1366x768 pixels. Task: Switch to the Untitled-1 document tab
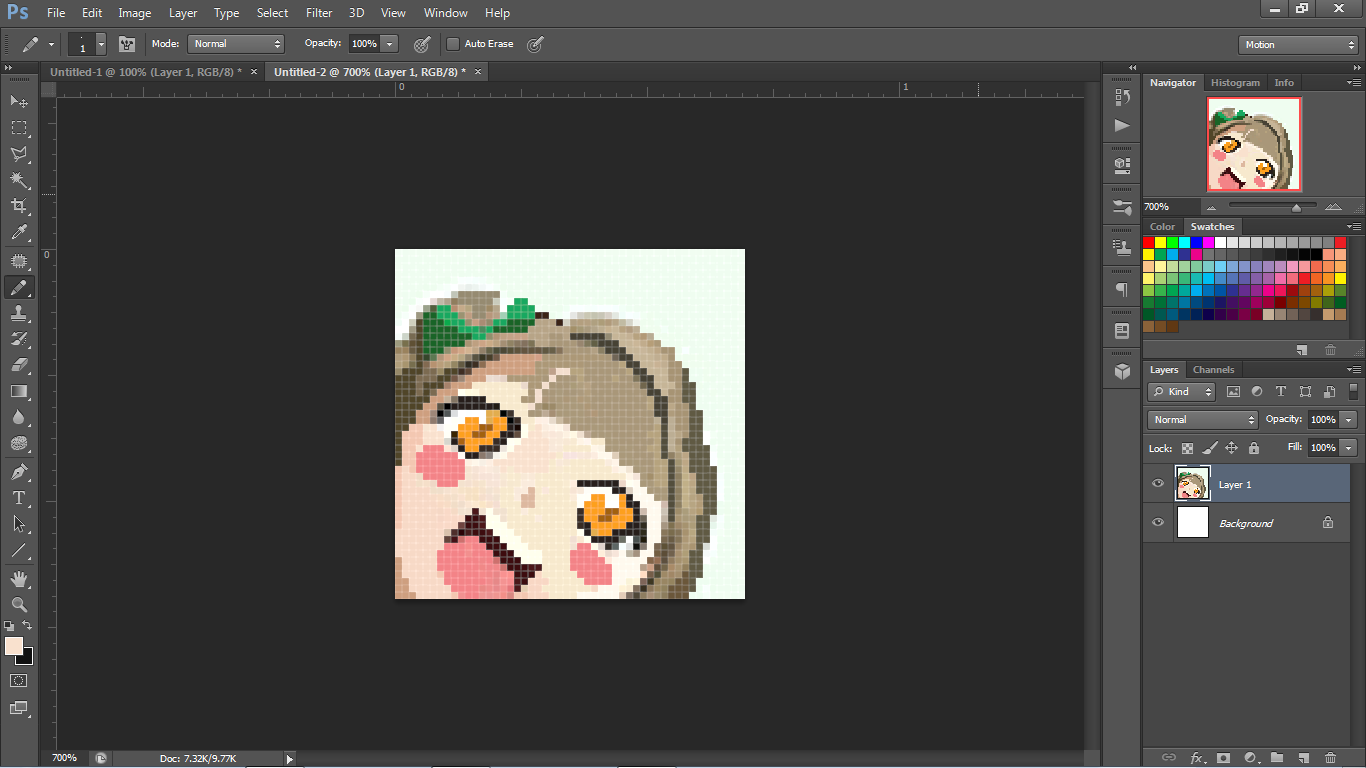(146, 72)
